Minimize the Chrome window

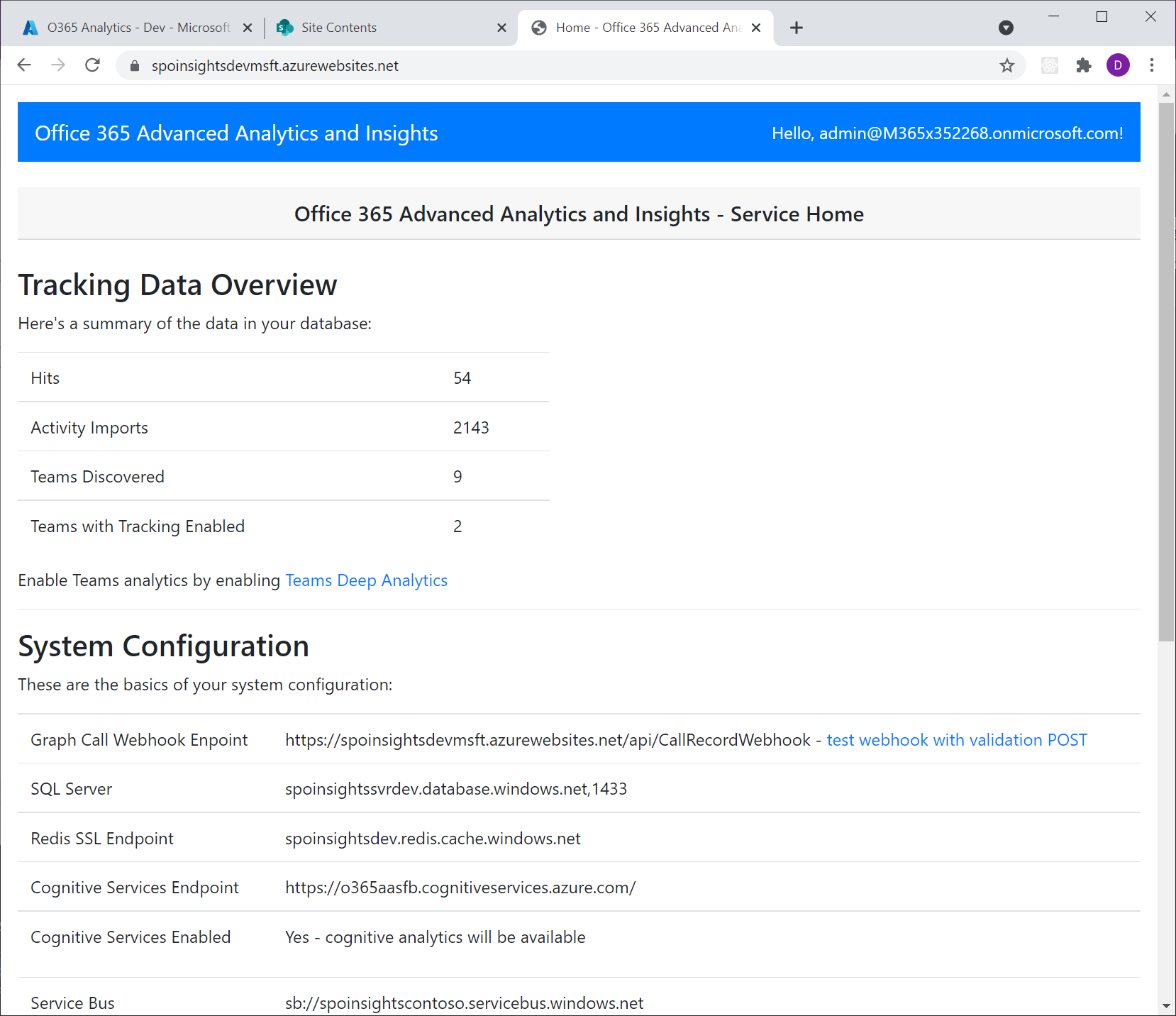[1053, 16]
